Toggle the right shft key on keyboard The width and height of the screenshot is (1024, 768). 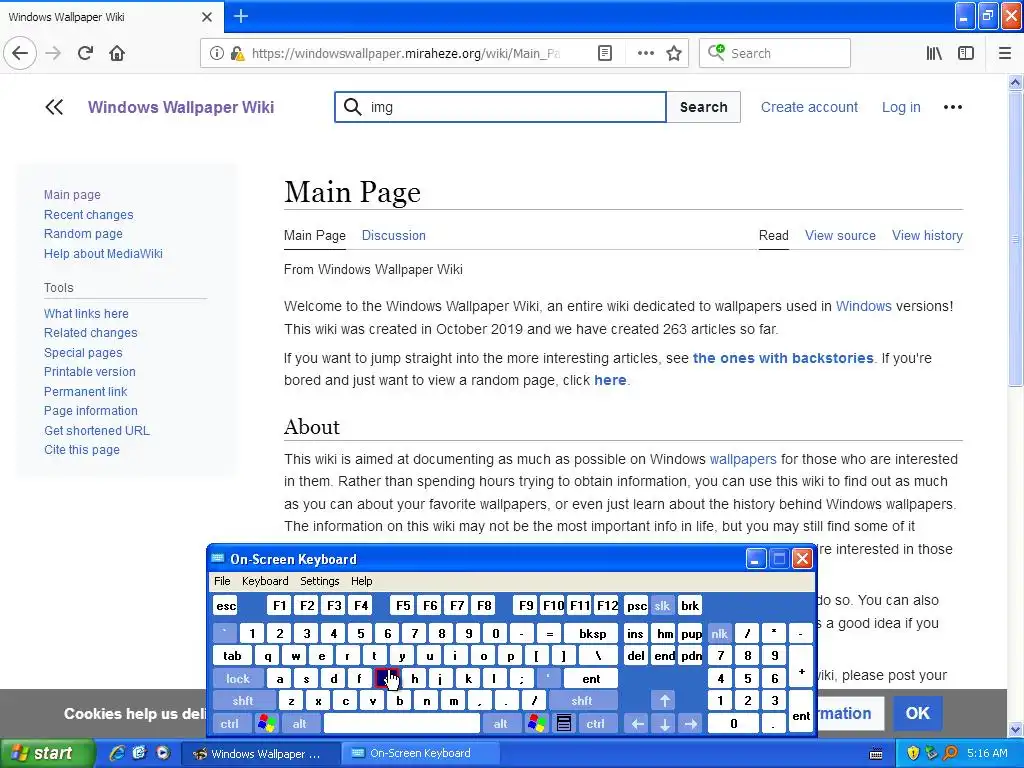tap(582, 701)
